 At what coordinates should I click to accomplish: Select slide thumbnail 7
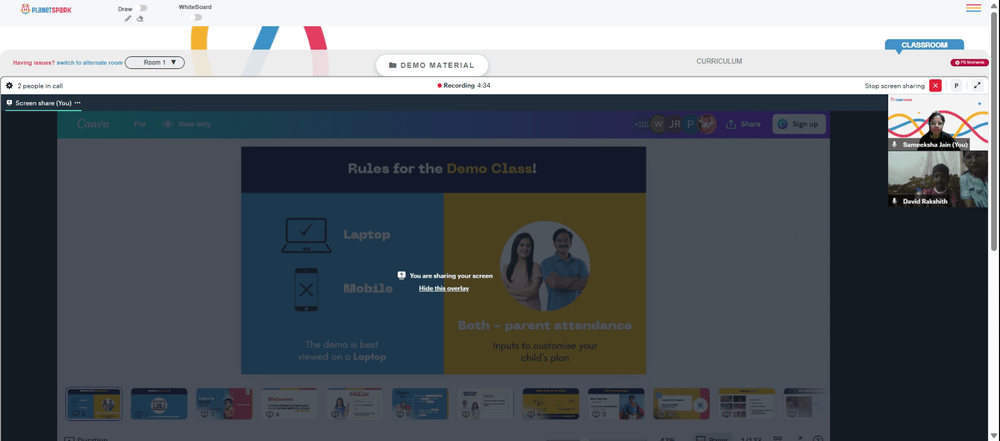click(485, 403)
